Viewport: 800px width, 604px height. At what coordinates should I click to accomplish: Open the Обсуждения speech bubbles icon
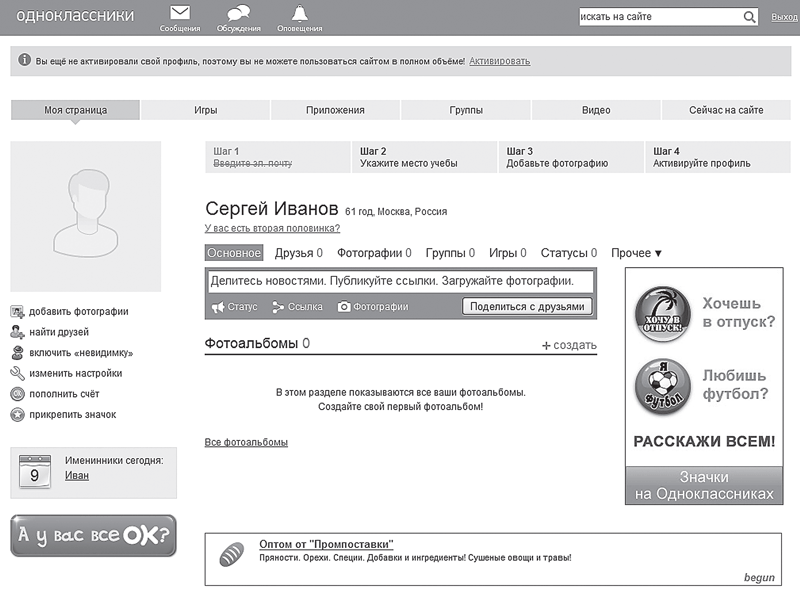pyautogui.click(x=238, y=13)
